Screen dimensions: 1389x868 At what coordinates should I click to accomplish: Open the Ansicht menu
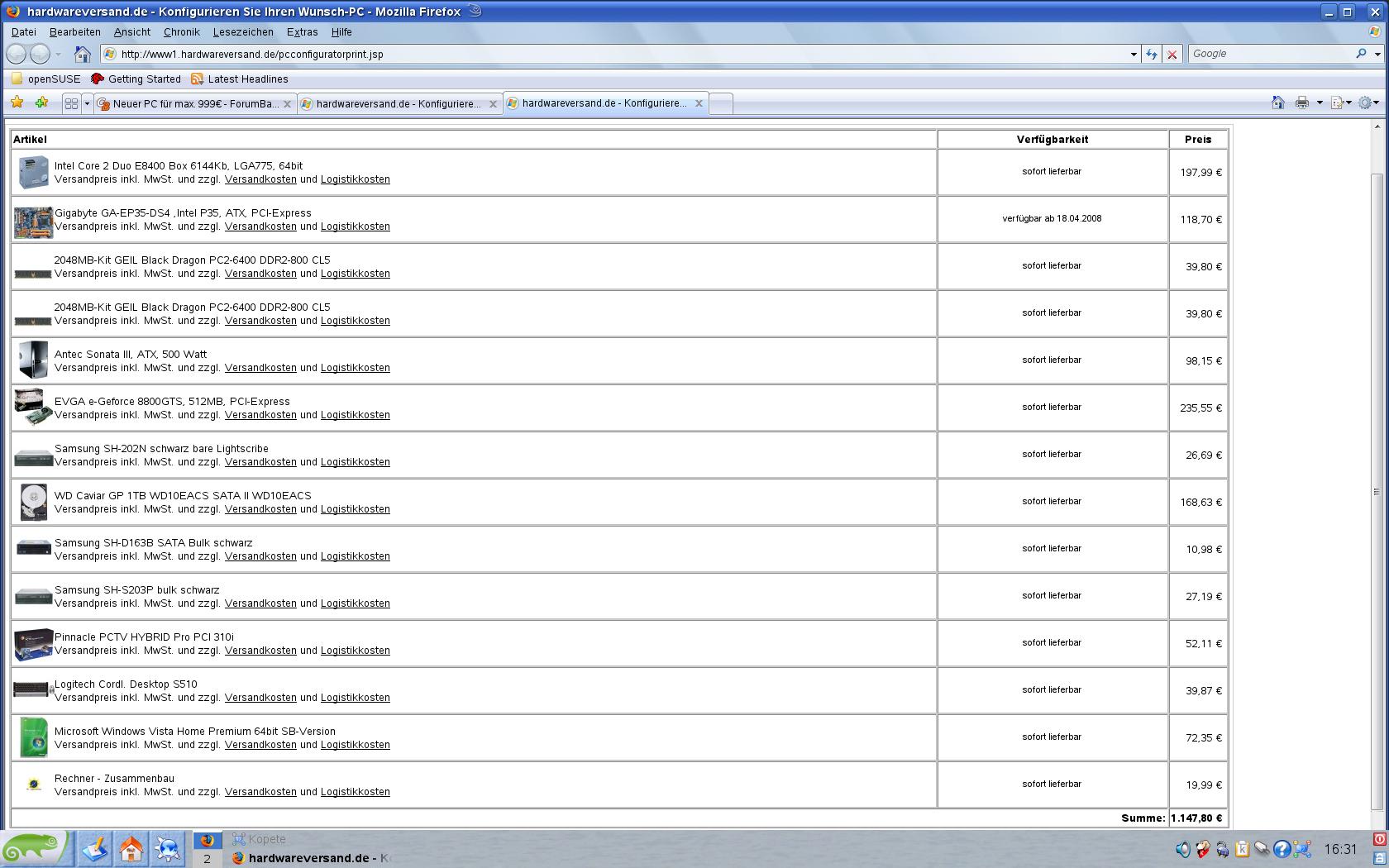click(x=132, y=32)
